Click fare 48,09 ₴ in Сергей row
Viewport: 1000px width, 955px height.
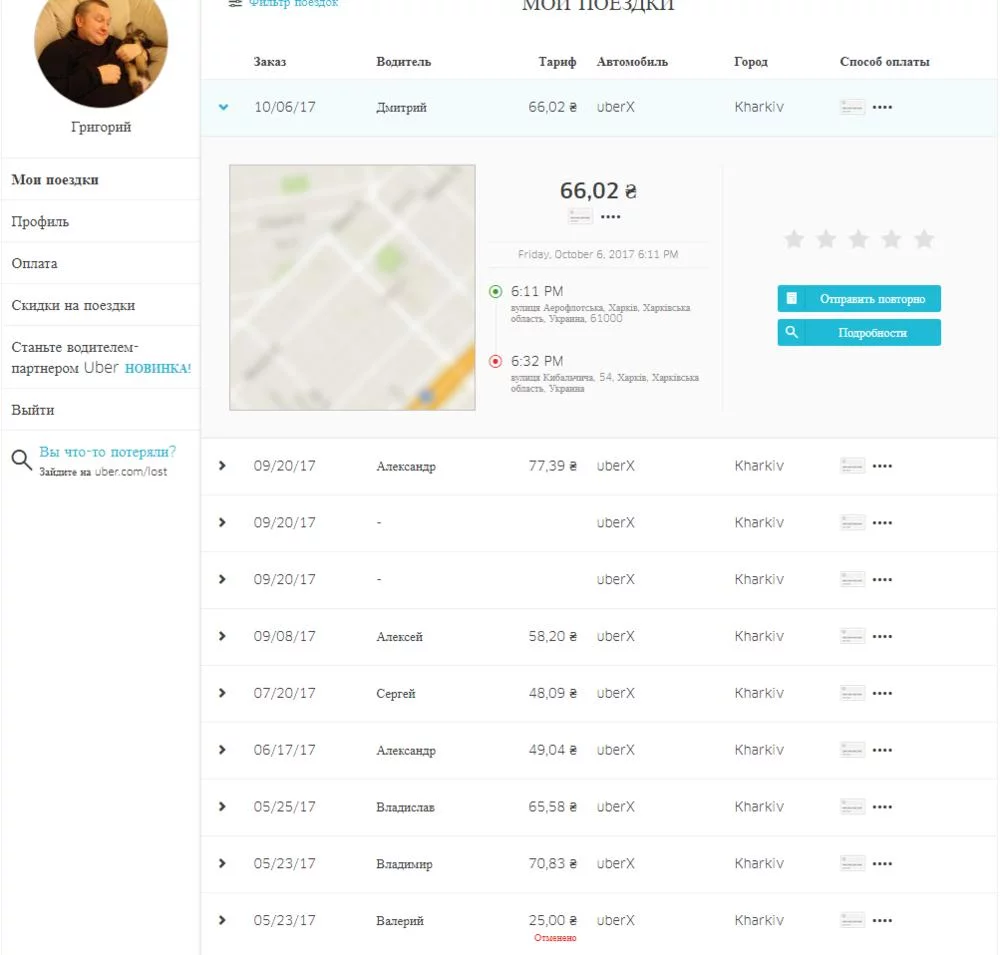(x=552, y=693)
